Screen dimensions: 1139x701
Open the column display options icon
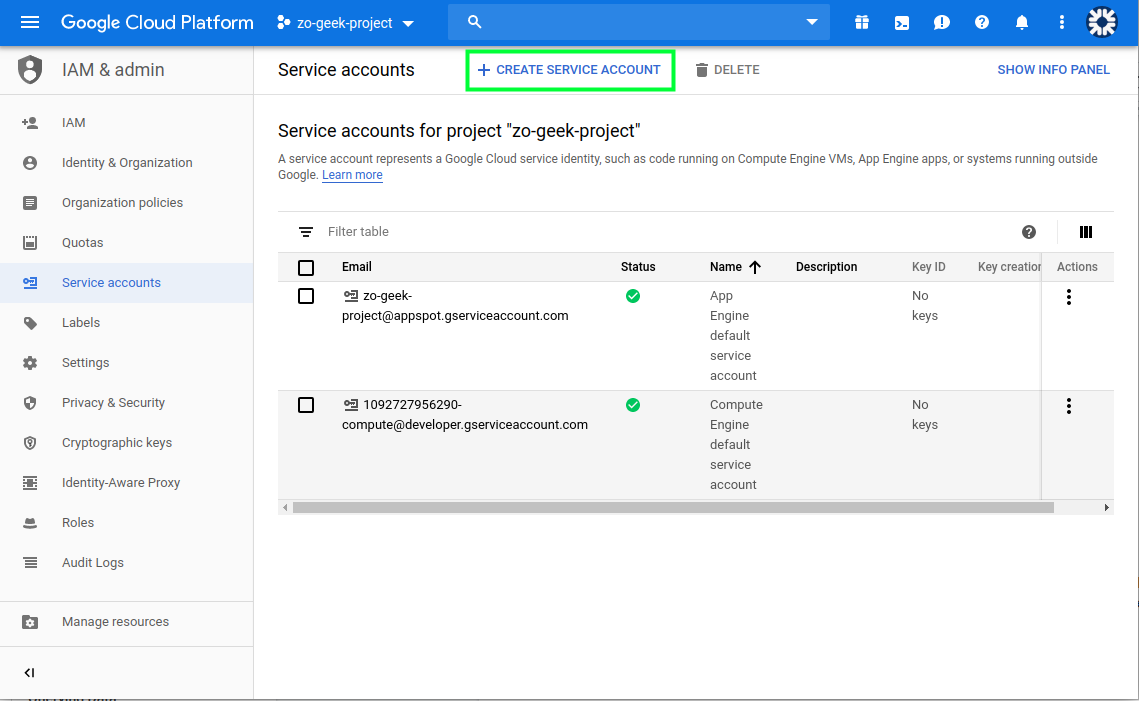[x=1085, y=232]
